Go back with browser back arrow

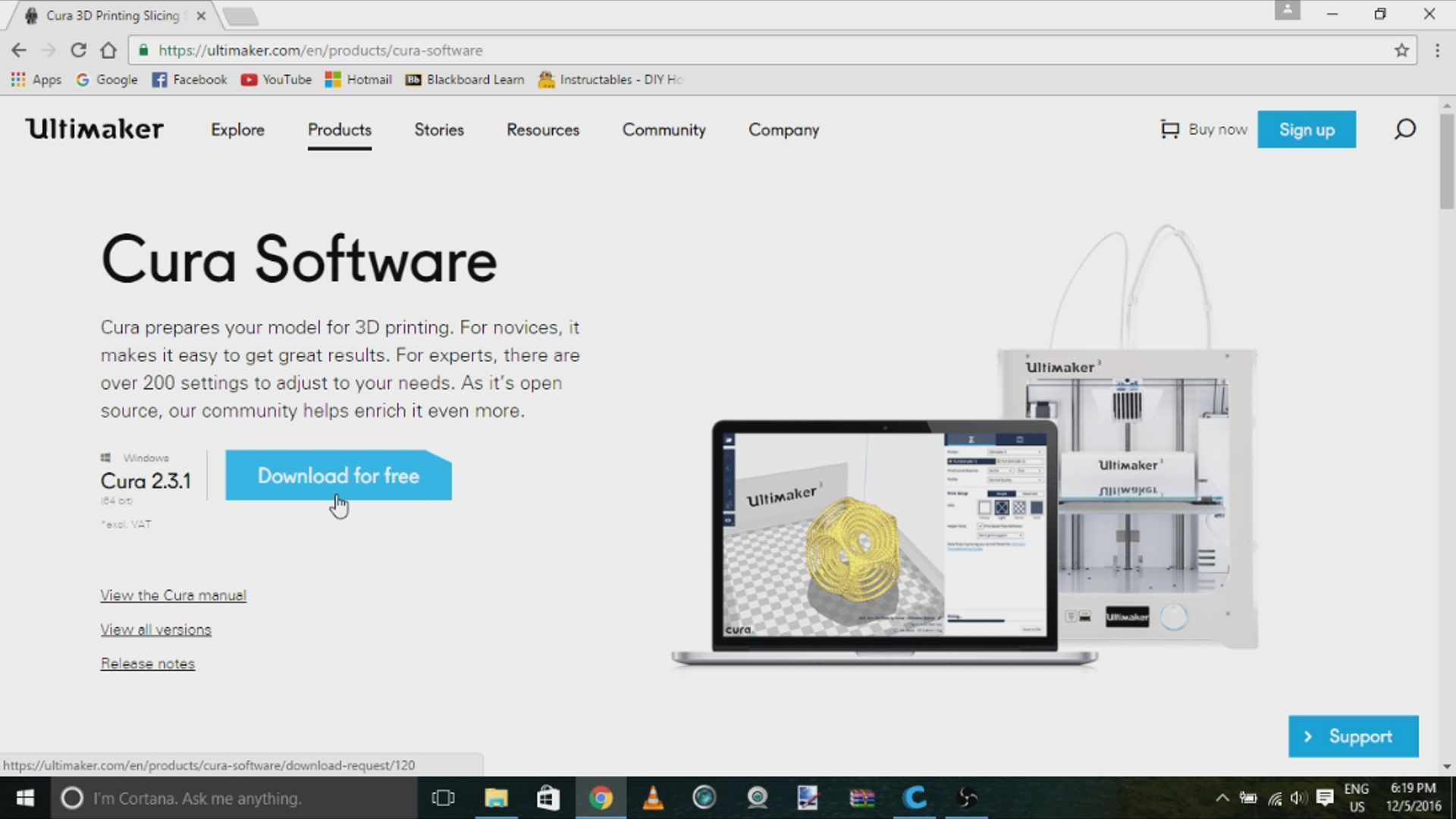(x=19, y=50)
